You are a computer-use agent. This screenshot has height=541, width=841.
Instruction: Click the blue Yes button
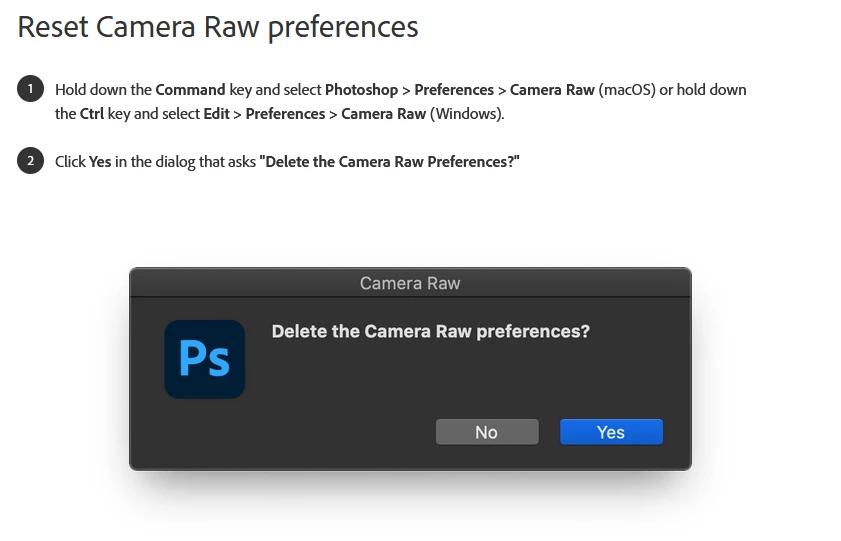coord(611,432)
